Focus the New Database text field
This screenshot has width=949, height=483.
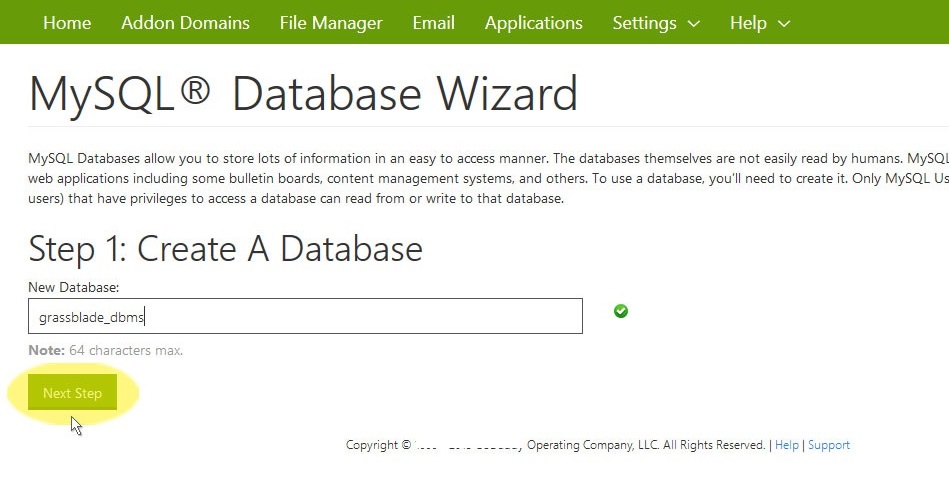coord(305,317)
